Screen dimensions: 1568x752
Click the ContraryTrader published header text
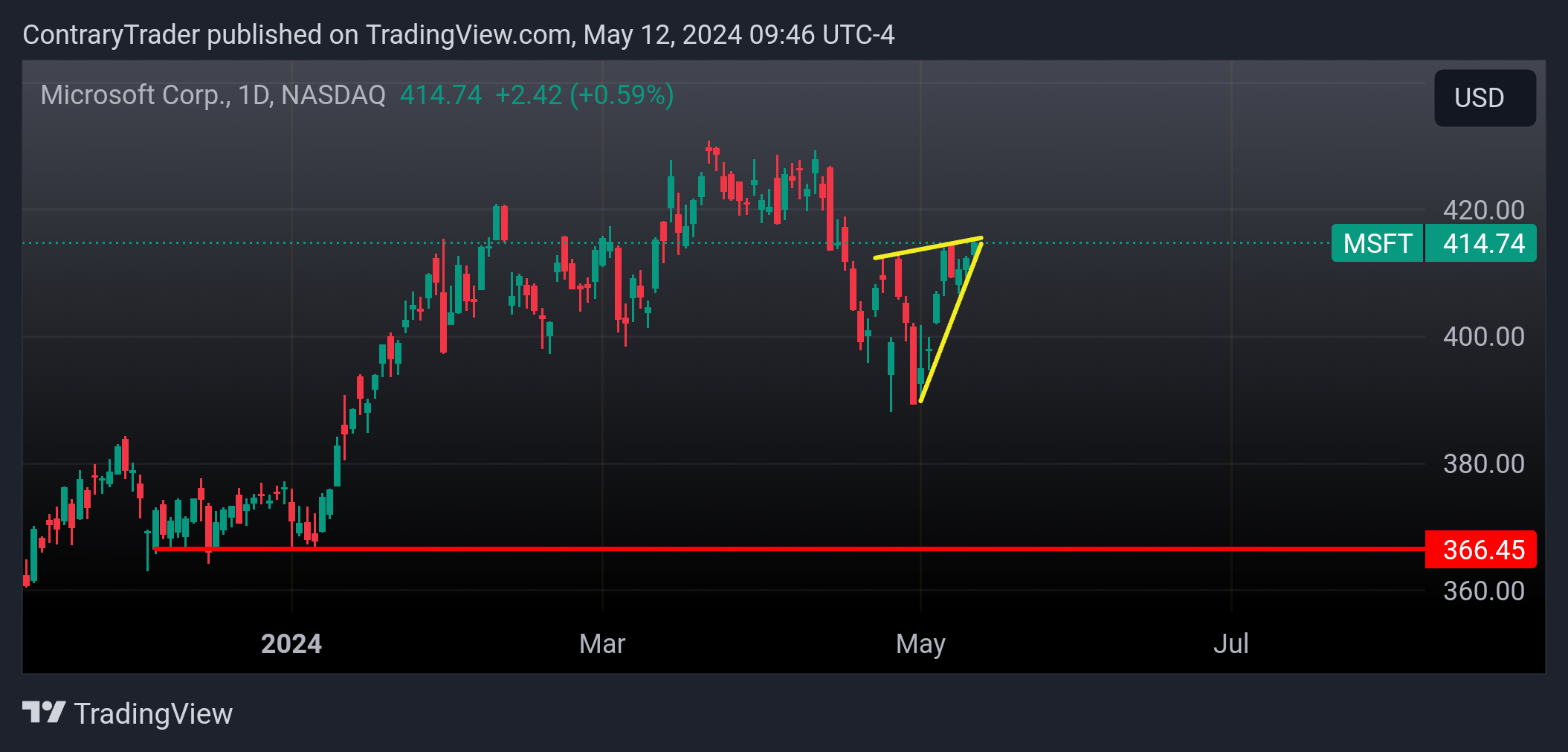(x=459, y=35)
